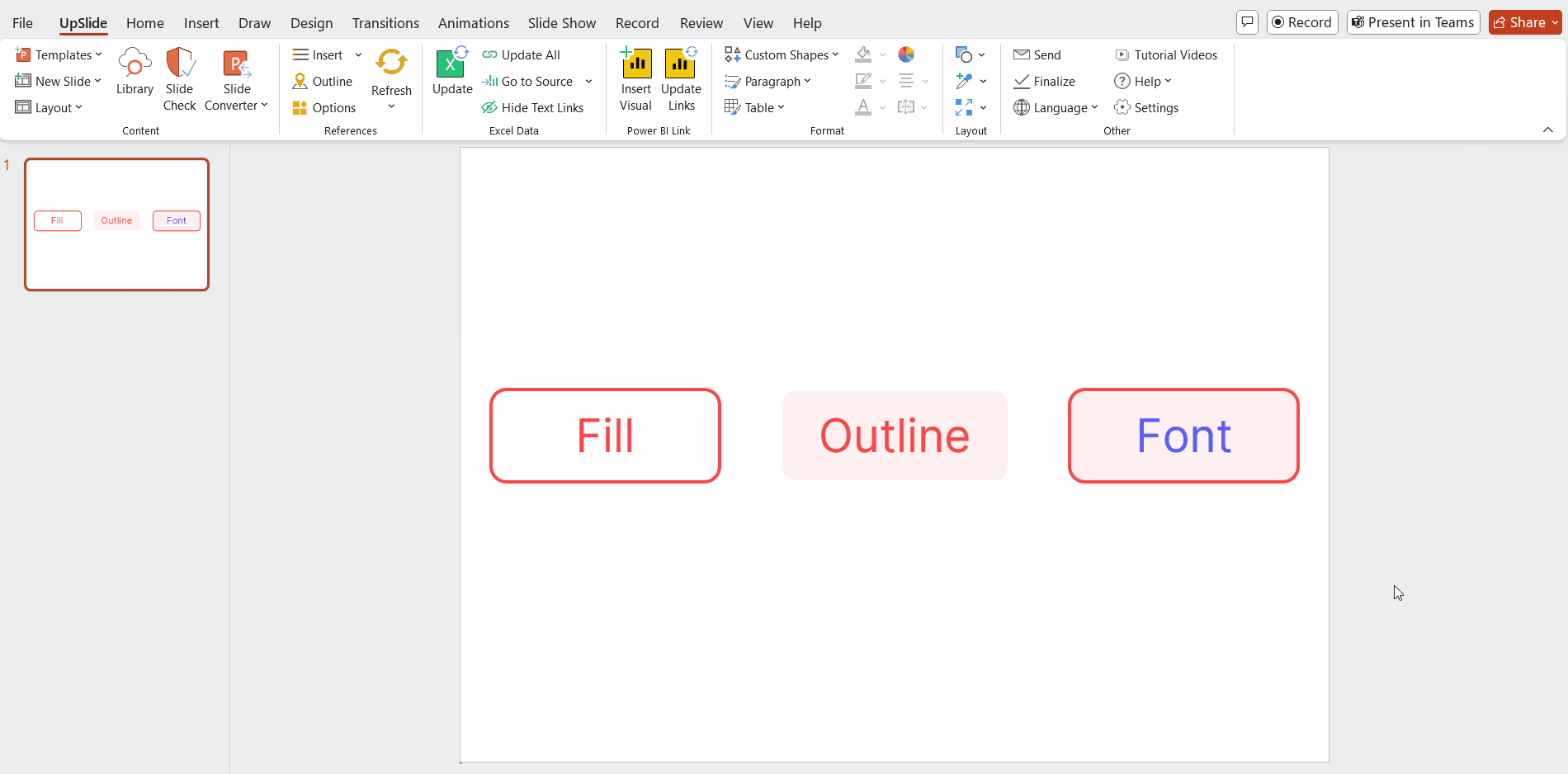
Task: Click Present in Teams
Action: click(1413, 22)
